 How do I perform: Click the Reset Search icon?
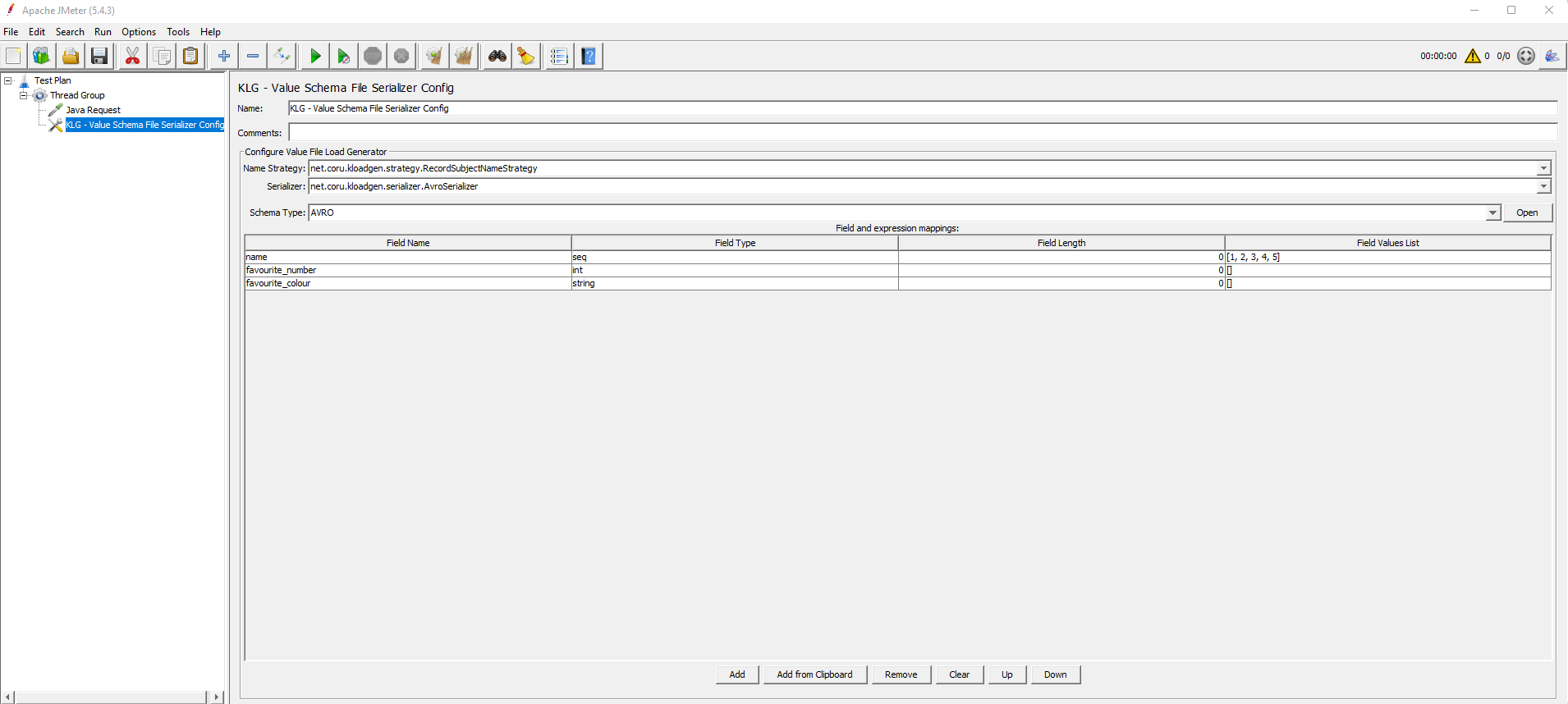[x=525, y=56]
